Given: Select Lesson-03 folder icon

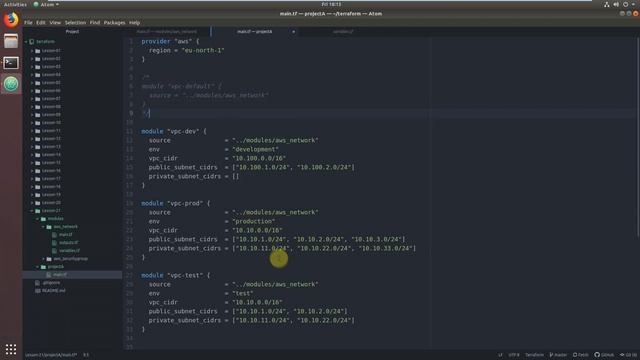Looking at the screenshot, I should pos(38,67).
